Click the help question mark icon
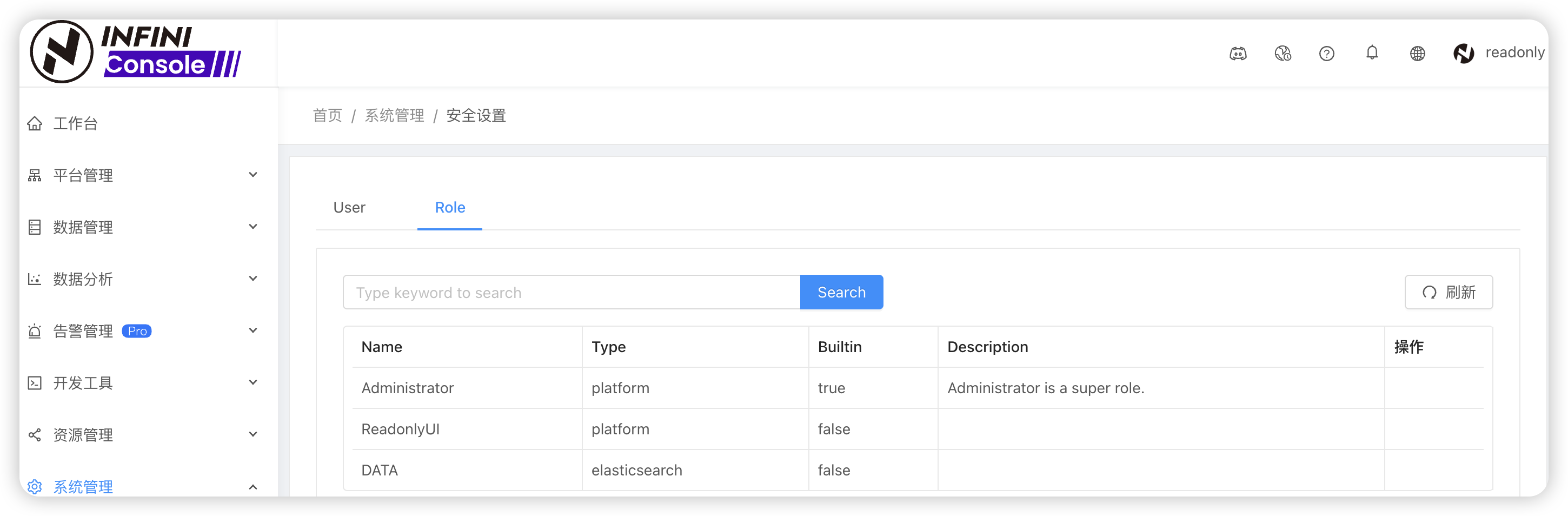1568x516 pixels. click(x=1327, y=54)
